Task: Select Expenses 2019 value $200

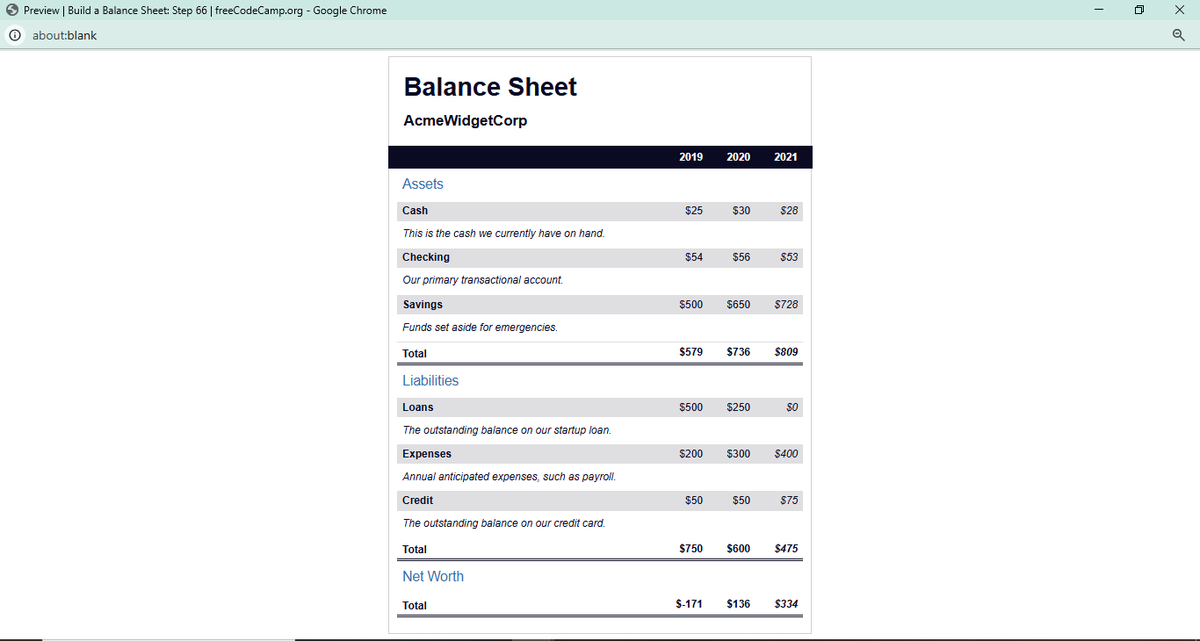Action: coord(691,454)
